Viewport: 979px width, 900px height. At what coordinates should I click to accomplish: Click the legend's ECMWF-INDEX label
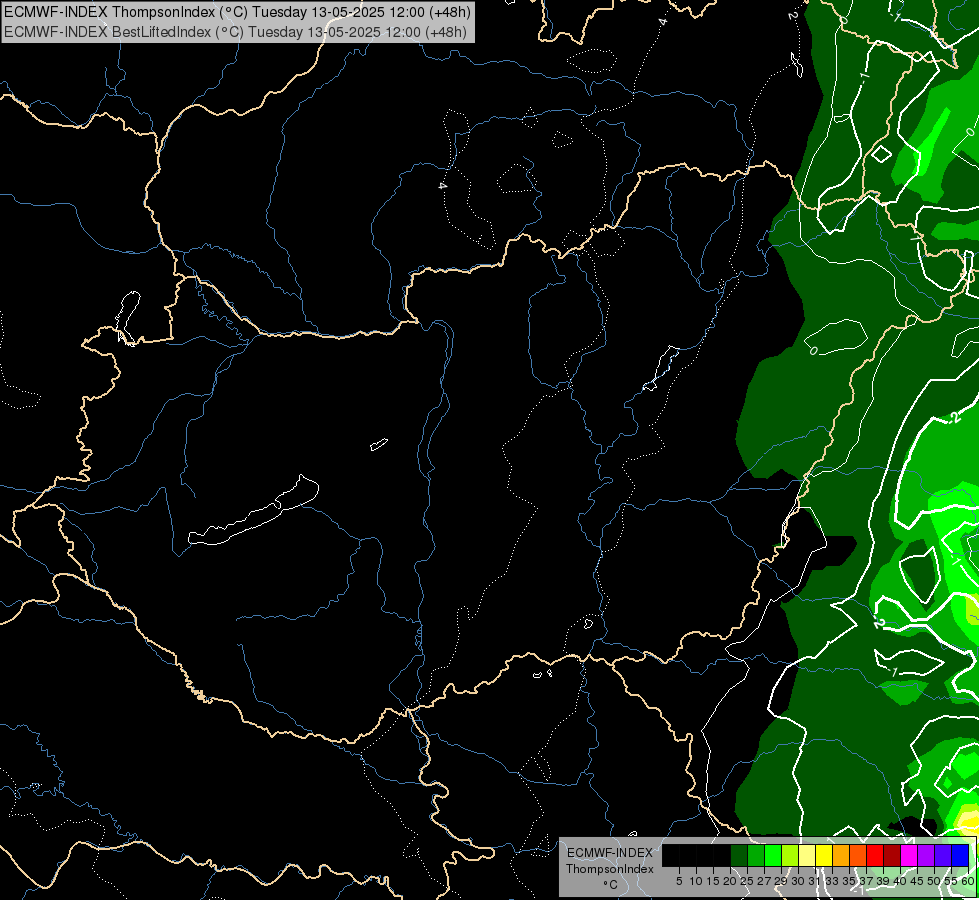[610, 853]
